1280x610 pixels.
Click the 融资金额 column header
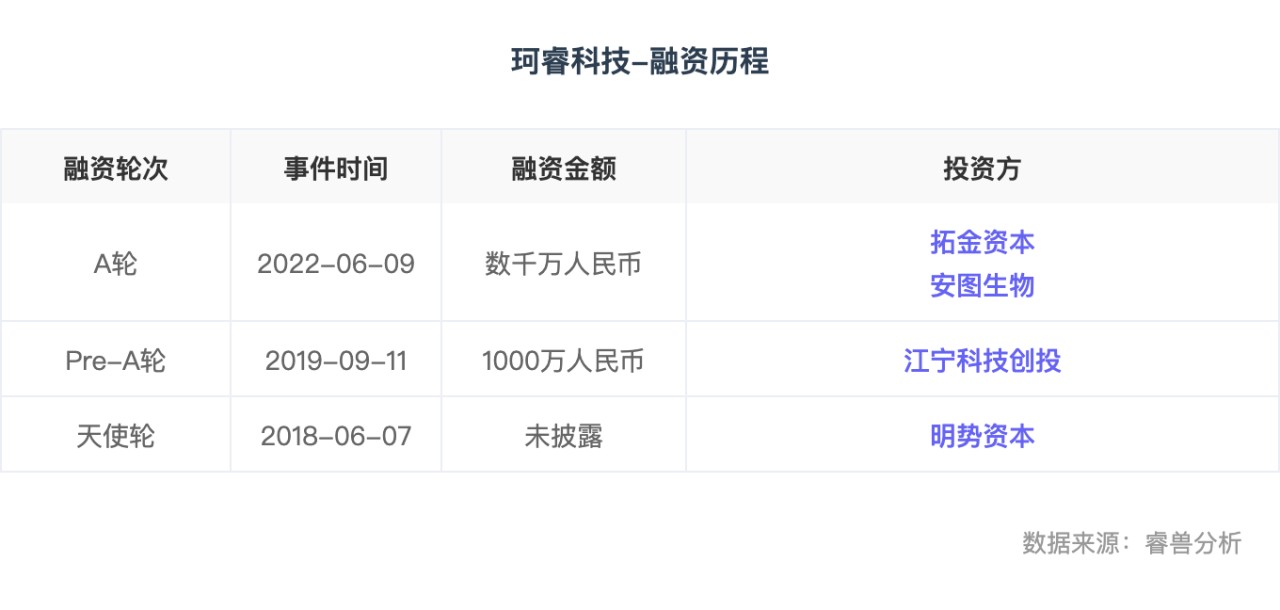(564, 168)
